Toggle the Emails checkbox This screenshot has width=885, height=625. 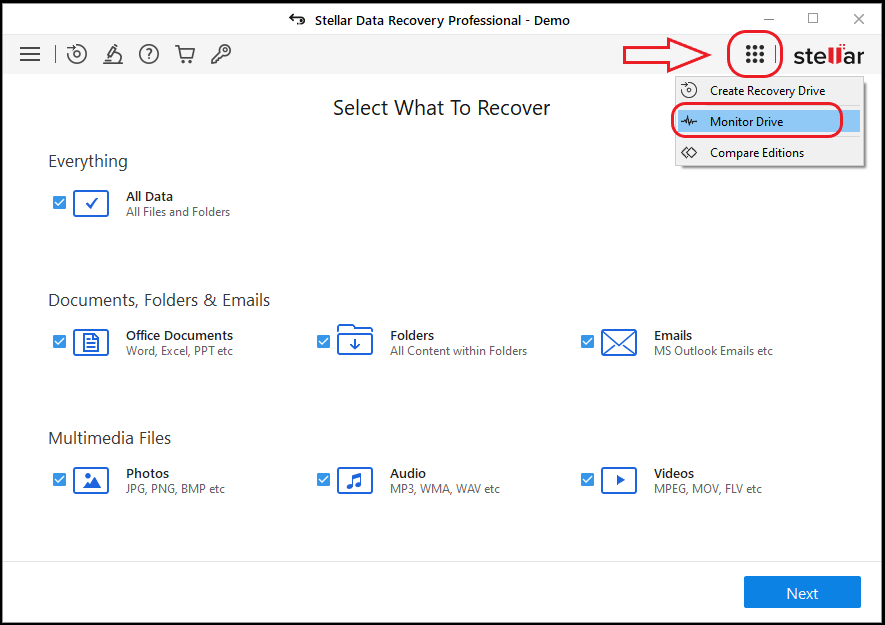coord(588,342)
